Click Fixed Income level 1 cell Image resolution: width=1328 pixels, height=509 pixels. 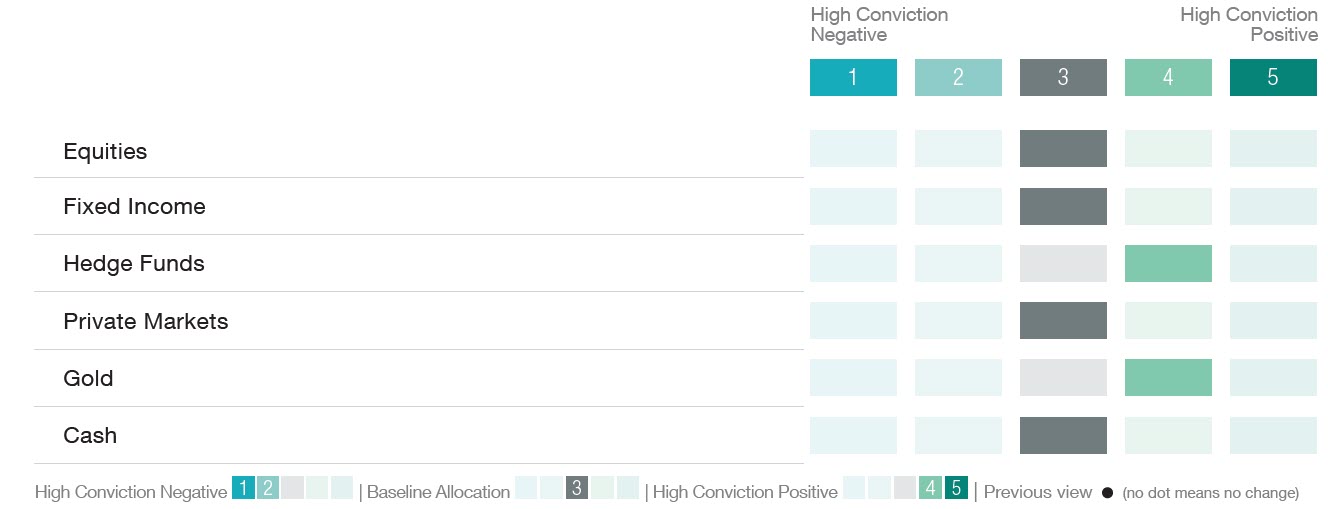pos(853,206)
